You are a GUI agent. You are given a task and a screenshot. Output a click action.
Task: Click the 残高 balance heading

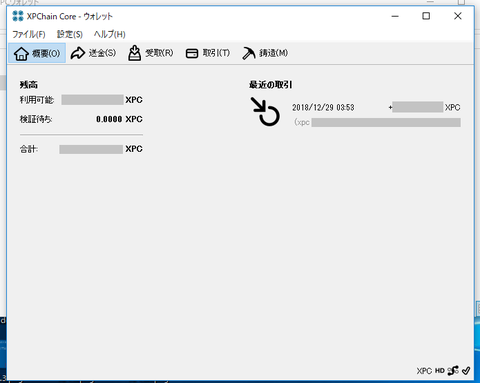(29, 85)
